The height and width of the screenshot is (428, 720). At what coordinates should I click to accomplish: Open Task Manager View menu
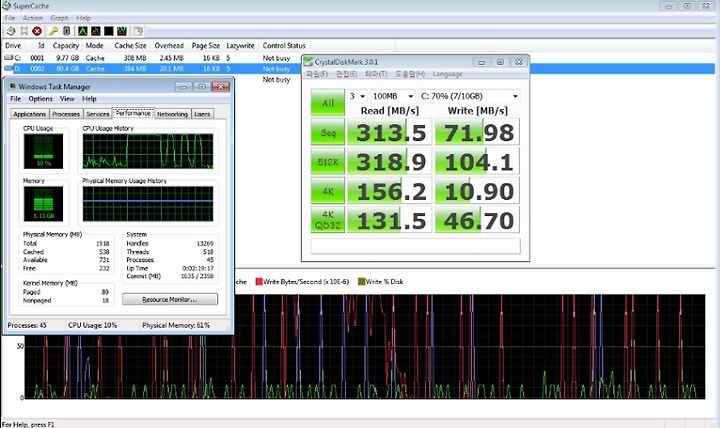67,99
